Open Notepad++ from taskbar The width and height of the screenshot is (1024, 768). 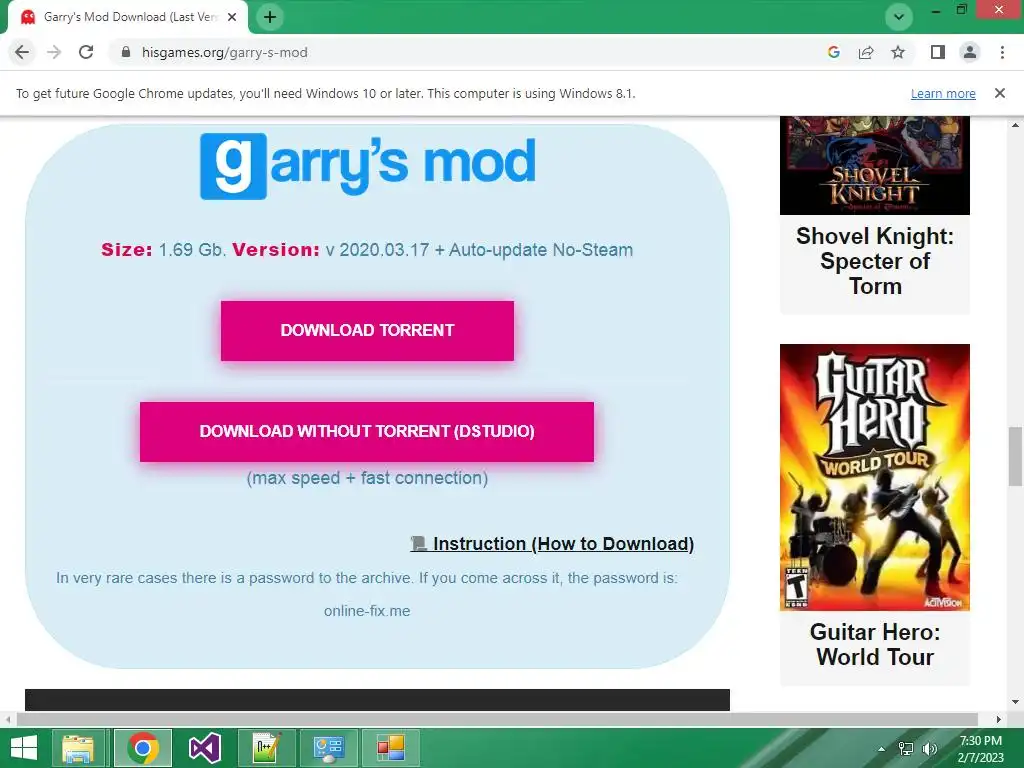click(267, 748)
